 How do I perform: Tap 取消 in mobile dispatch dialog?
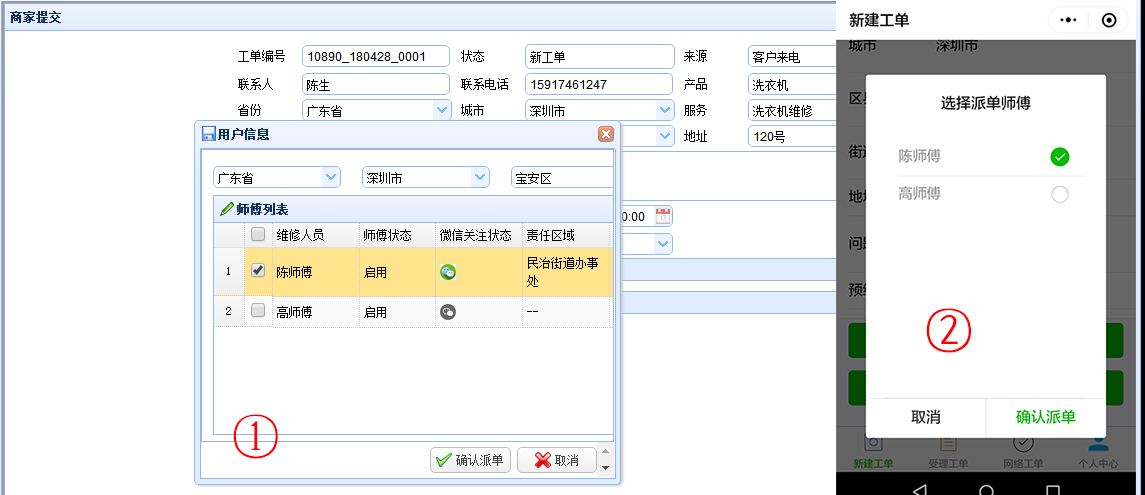pos(925,417)
